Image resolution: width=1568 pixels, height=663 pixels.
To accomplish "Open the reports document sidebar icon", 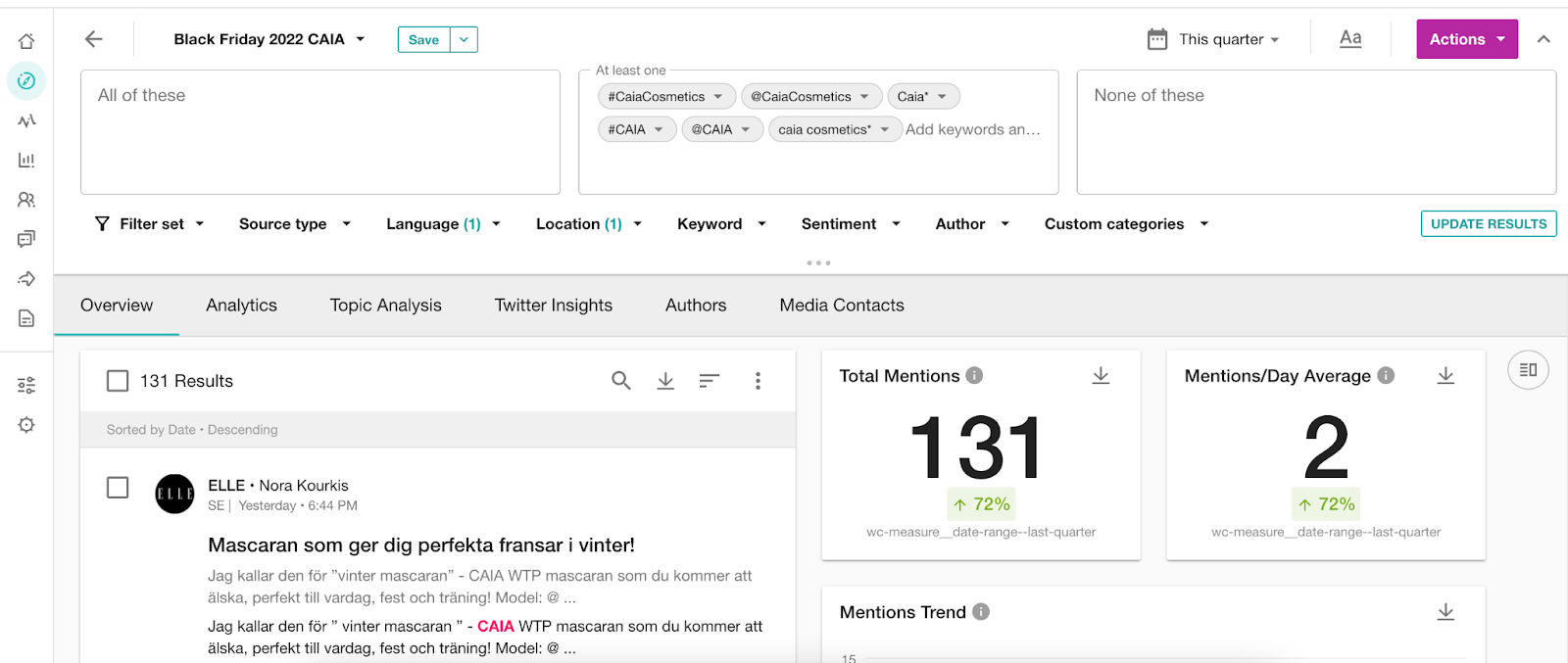I will 26,318.
